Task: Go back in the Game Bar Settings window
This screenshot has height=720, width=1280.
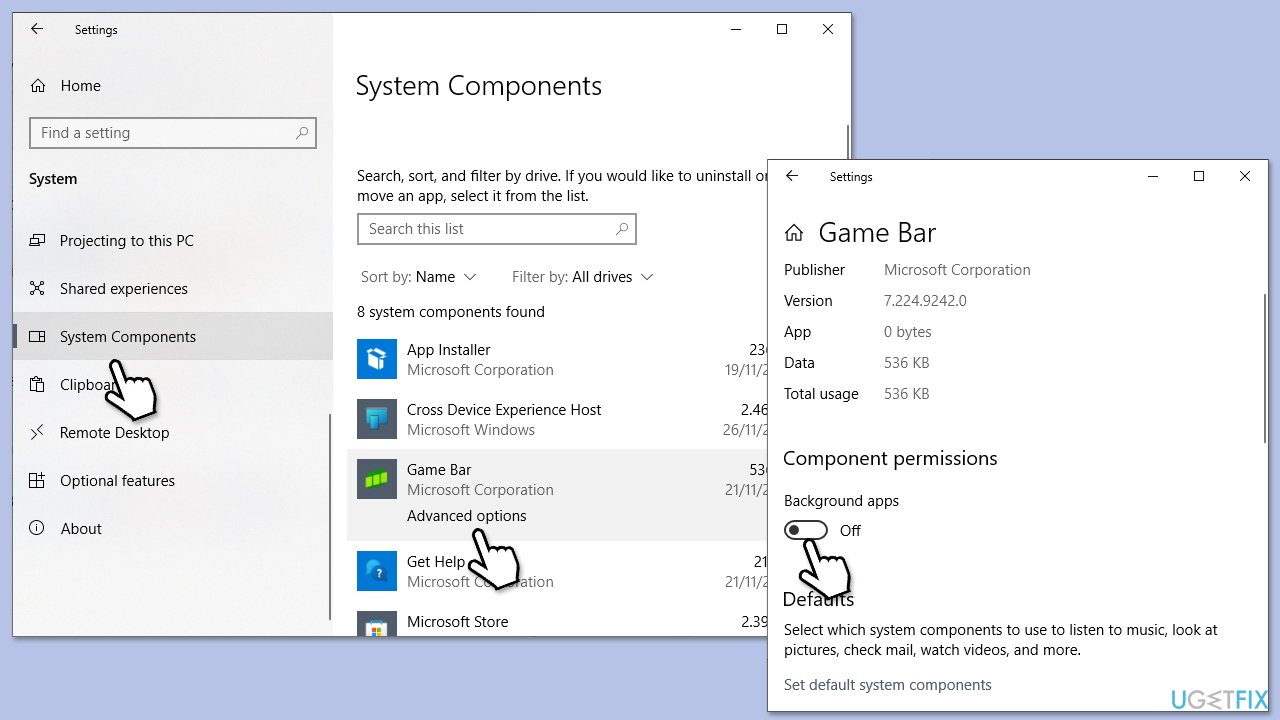Action: click(792, 176)
